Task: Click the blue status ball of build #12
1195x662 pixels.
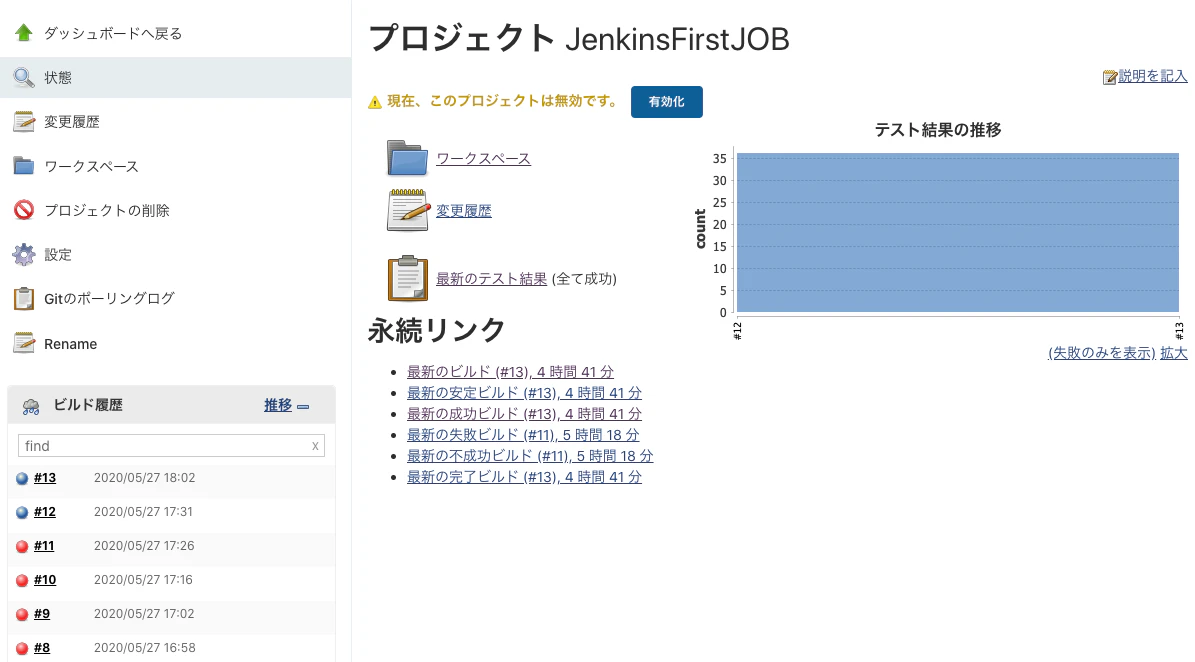Action: click(x=22, y=513)
